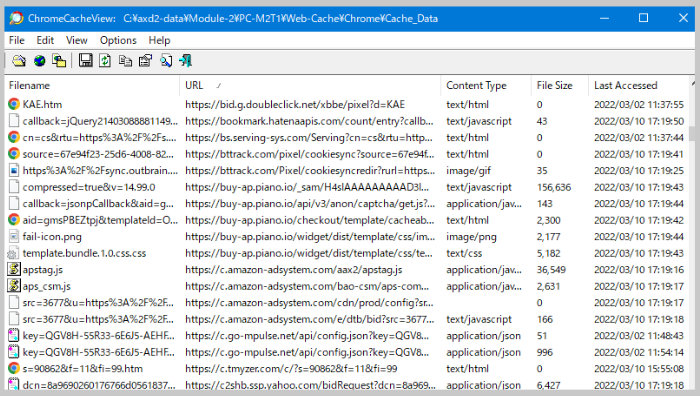The image size is (700, 396).
Task: Click the Chrome icon beside aid=gmsPBEZtpj&templateId
Action: coord(14,220)
